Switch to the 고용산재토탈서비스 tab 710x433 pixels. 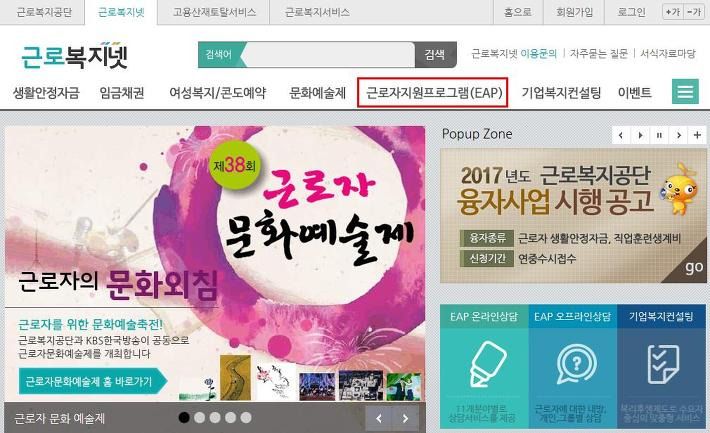click(x=214, y=12)
